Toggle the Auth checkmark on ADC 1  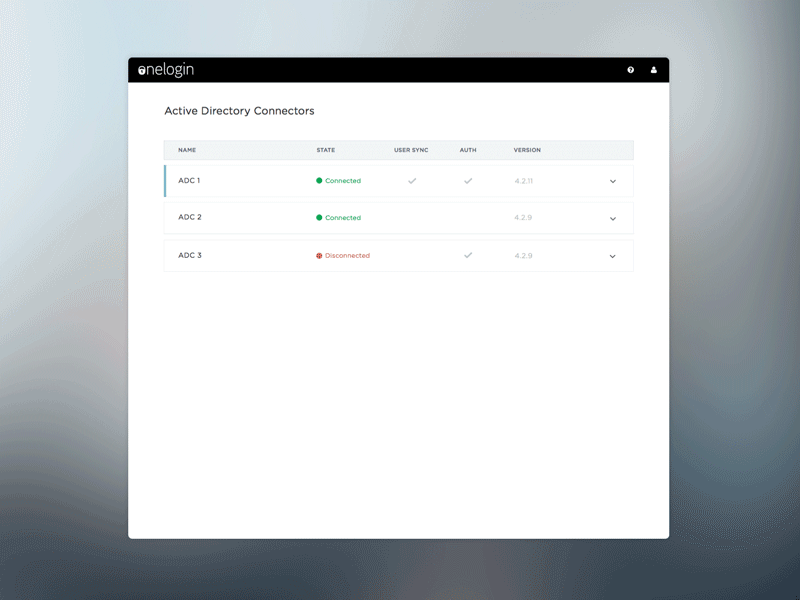(x=467, y=181)
